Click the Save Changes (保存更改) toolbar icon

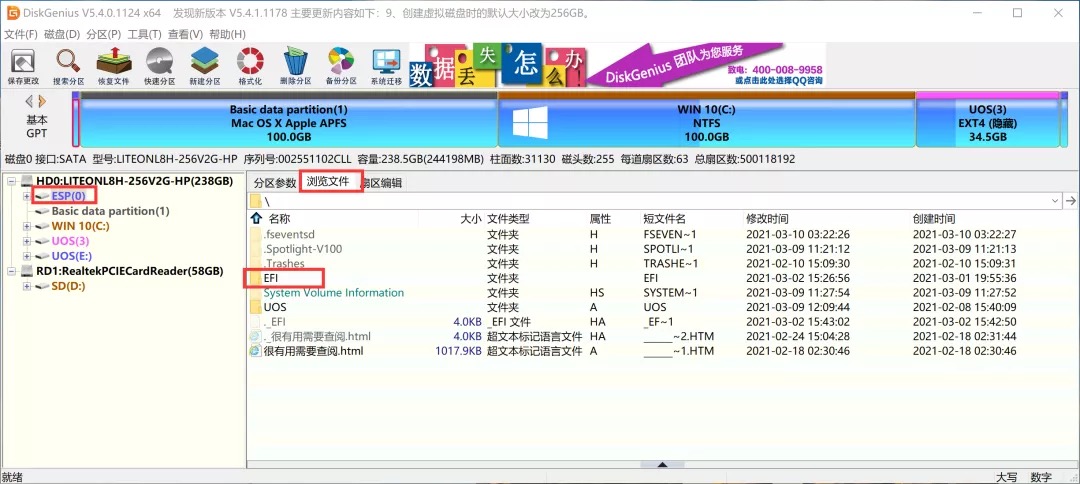(x=24, y=66)
